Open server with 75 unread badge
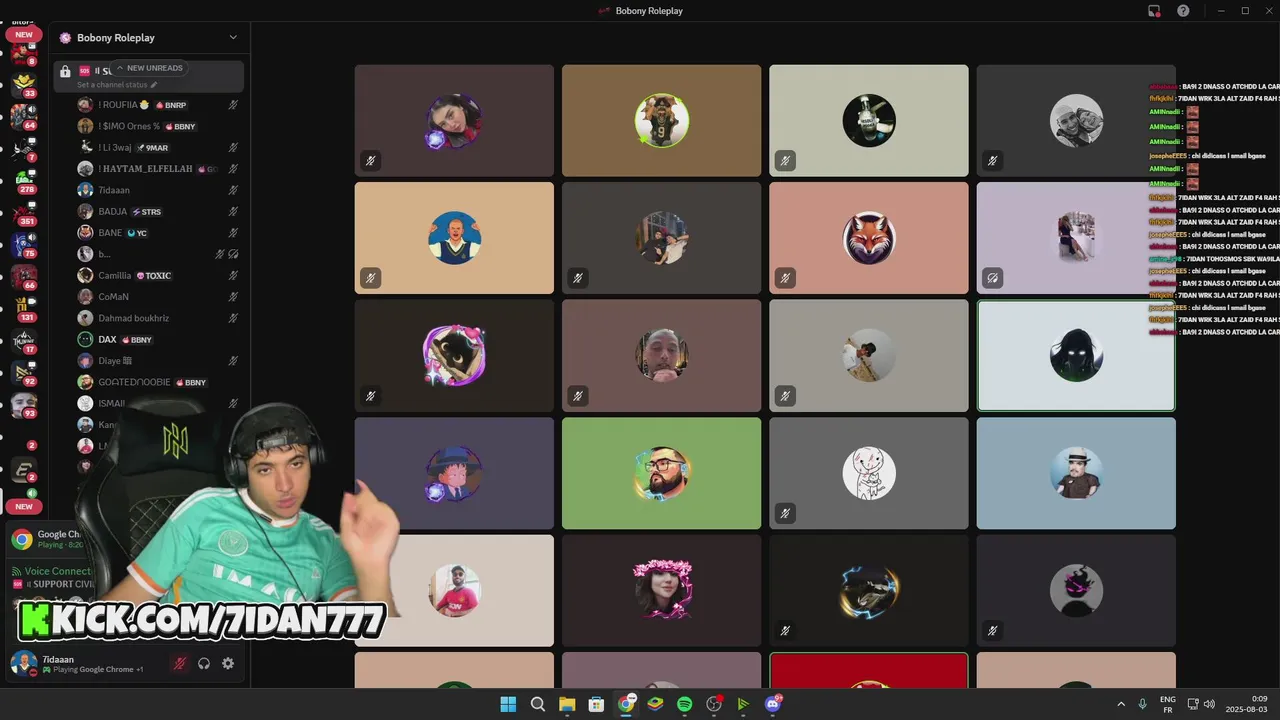 [24, 245]
